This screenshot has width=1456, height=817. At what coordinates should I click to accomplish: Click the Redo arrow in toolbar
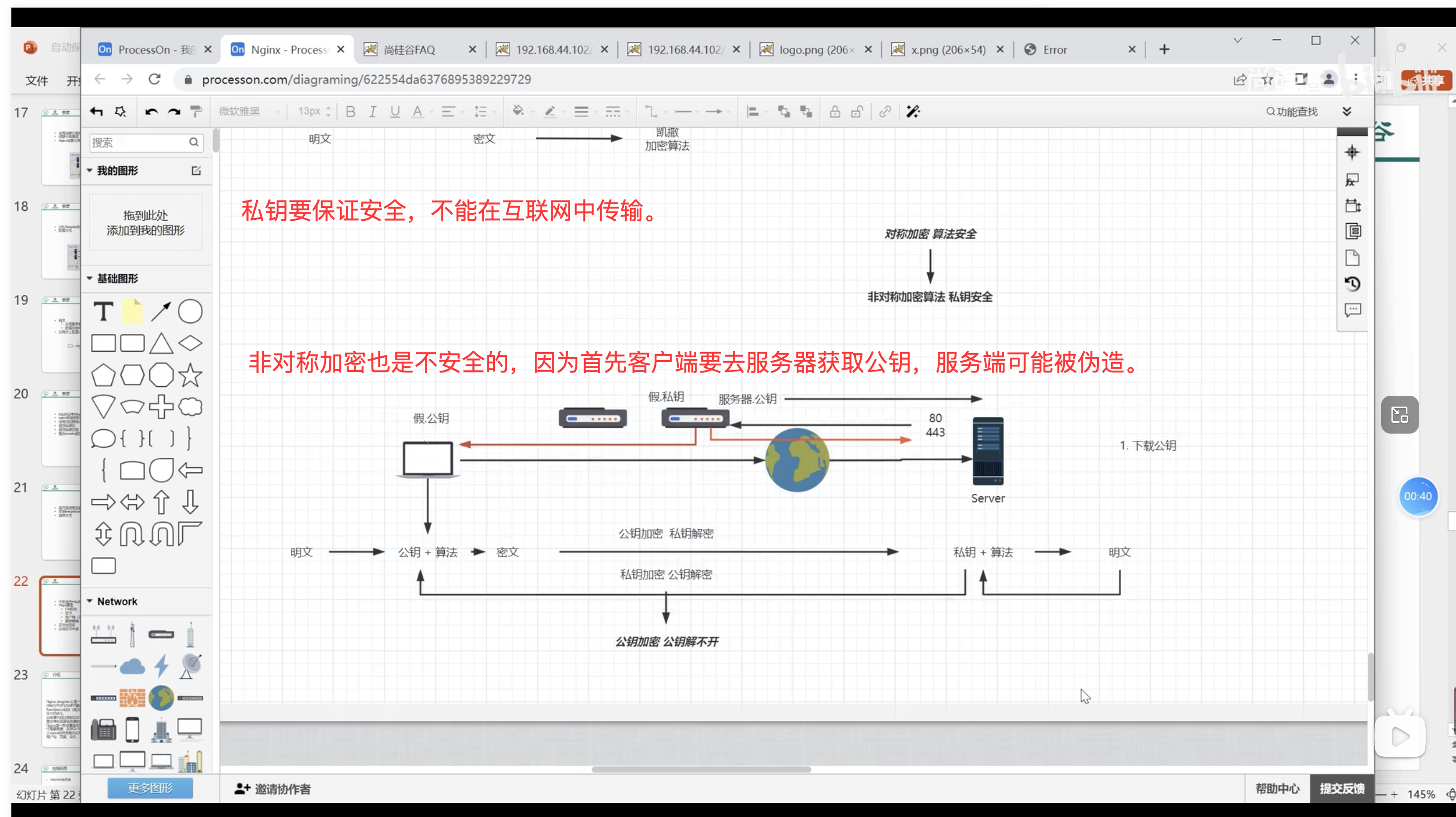tap(174, 111)
